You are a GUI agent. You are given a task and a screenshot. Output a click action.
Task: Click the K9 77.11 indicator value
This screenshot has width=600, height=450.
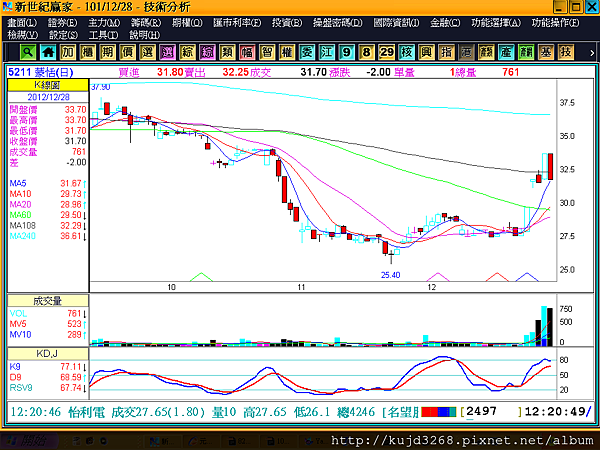[x=71, y=367]
